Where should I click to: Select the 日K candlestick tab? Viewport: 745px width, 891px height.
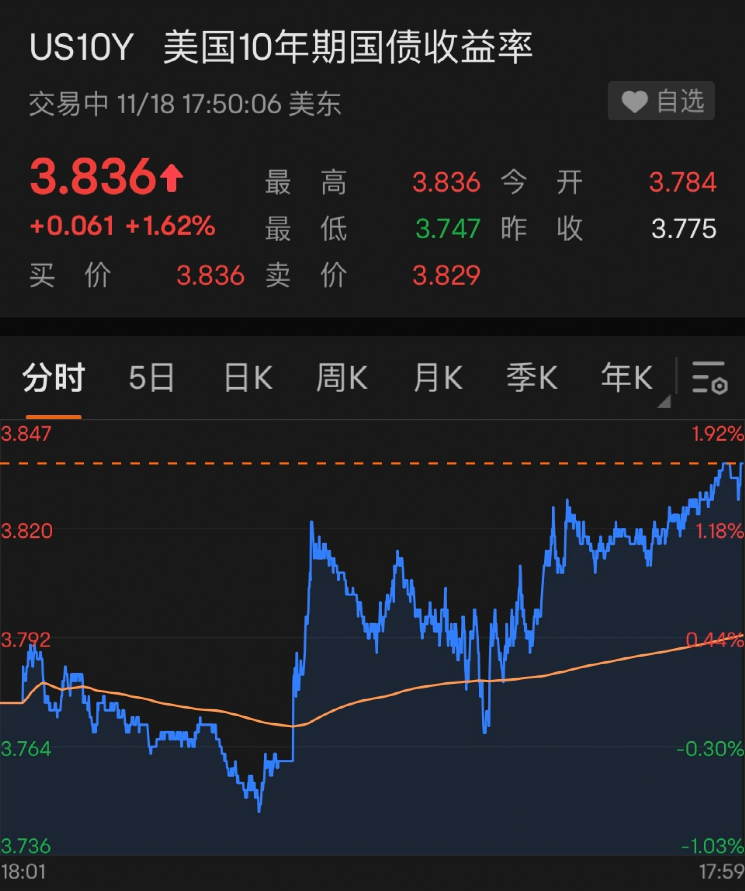(247, 378)
